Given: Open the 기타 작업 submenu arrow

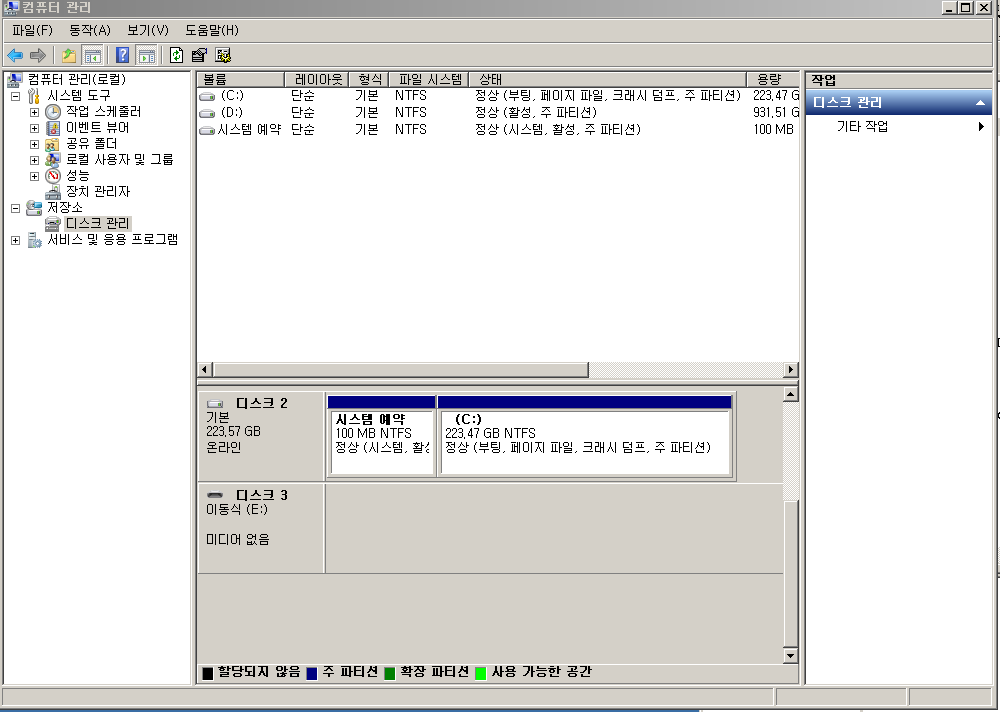Looking at the screenshot, I should (981, 126).
